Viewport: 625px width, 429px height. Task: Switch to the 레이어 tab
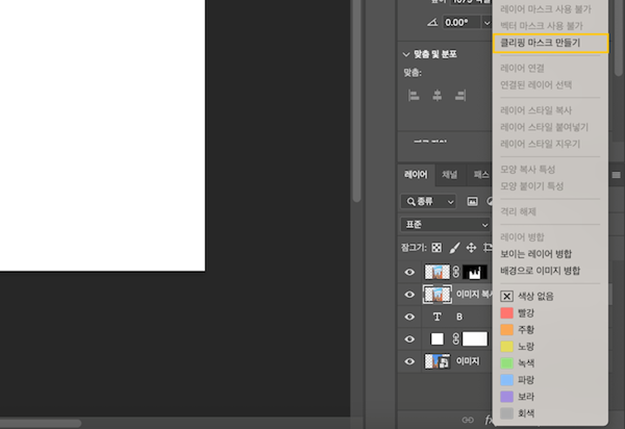416,175
